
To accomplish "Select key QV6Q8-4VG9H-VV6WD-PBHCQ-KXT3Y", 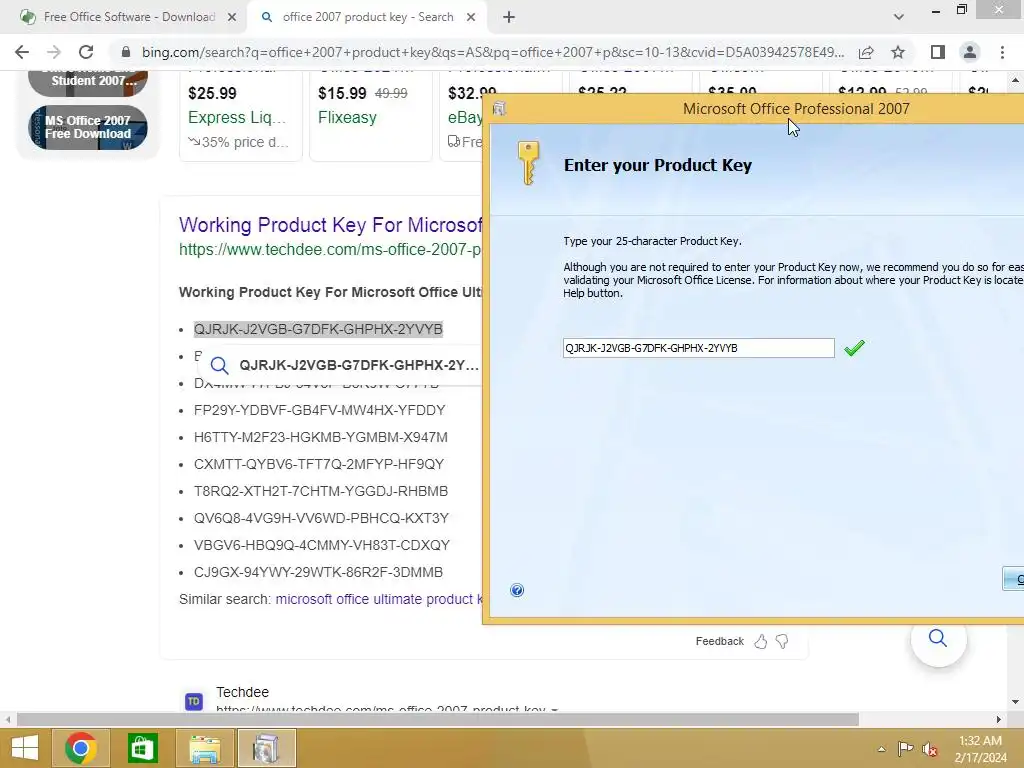I will point(321,519).
